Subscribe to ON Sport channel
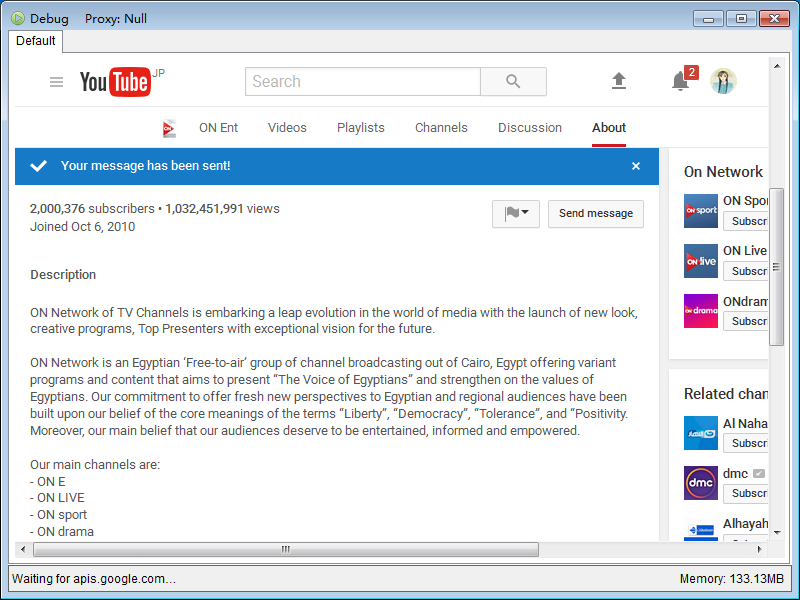 pyautogui.click(x=746, y=221)
